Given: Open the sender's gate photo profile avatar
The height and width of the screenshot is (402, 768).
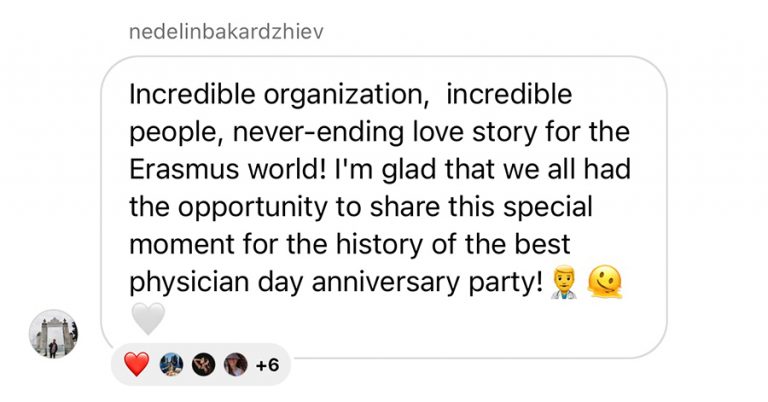Looking at the screenshot, I should [x=53, y=334].
